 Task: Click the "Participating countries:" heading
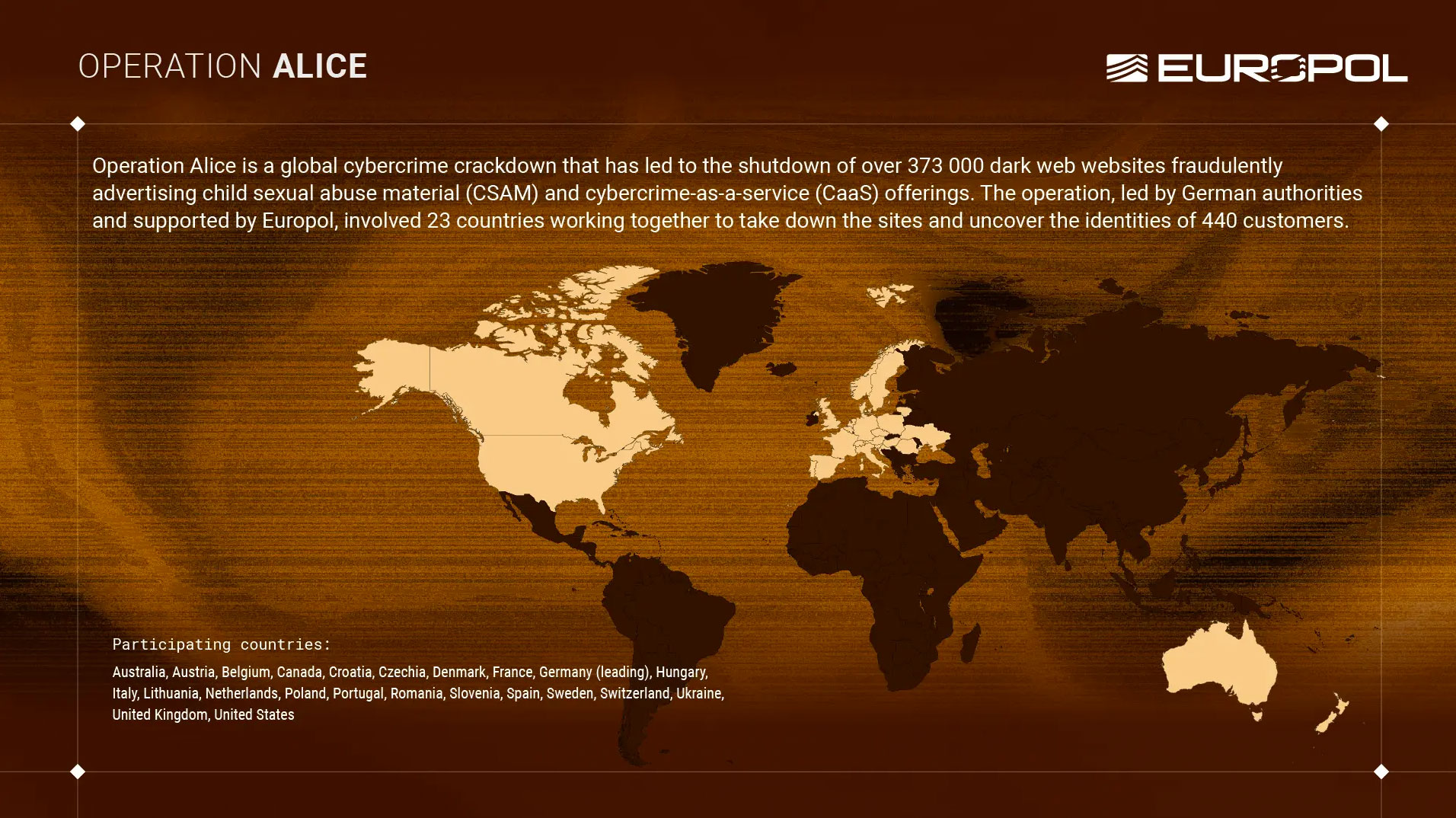[222, 644]
